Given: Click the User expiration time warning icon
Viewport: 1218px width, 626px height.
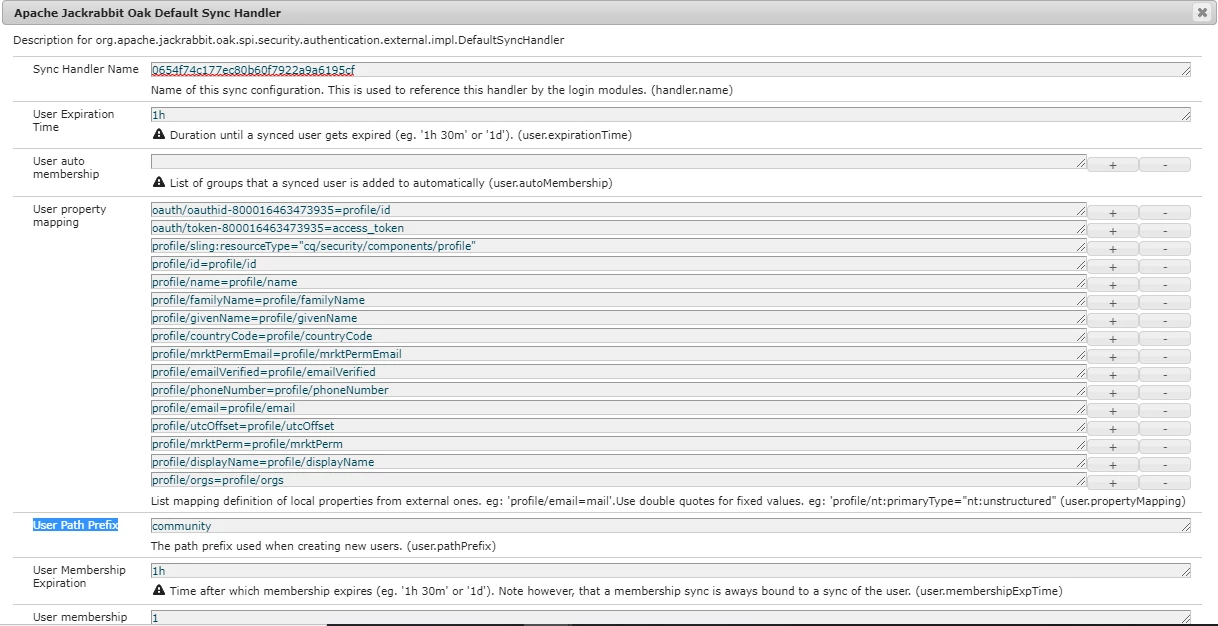Looking at the screenshot, I should point(159,135).
